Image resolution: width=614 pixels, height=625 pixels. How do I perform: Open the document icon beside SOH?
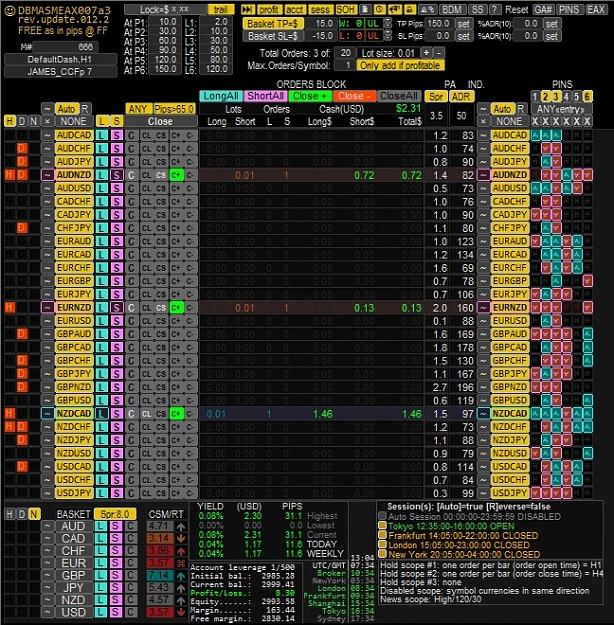pos(365,9)
